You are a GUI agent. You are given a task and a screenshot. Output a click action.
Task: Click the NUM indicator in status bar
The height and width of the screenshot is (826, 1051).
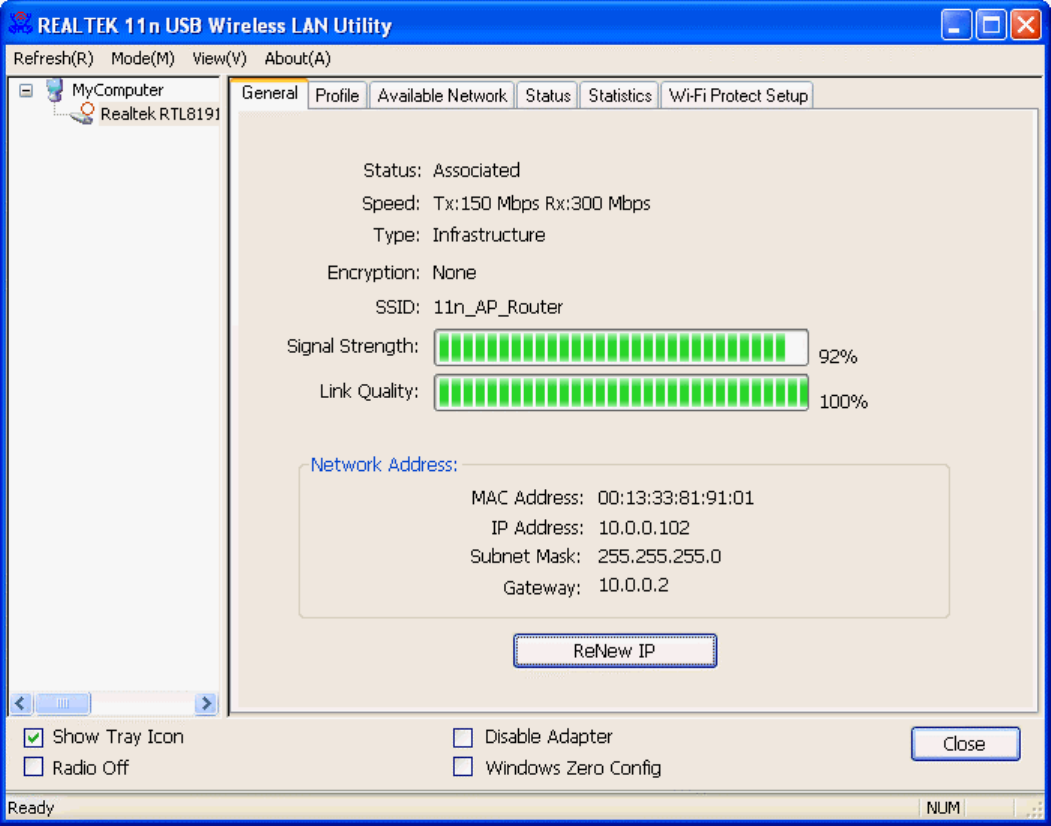[943, 809]
